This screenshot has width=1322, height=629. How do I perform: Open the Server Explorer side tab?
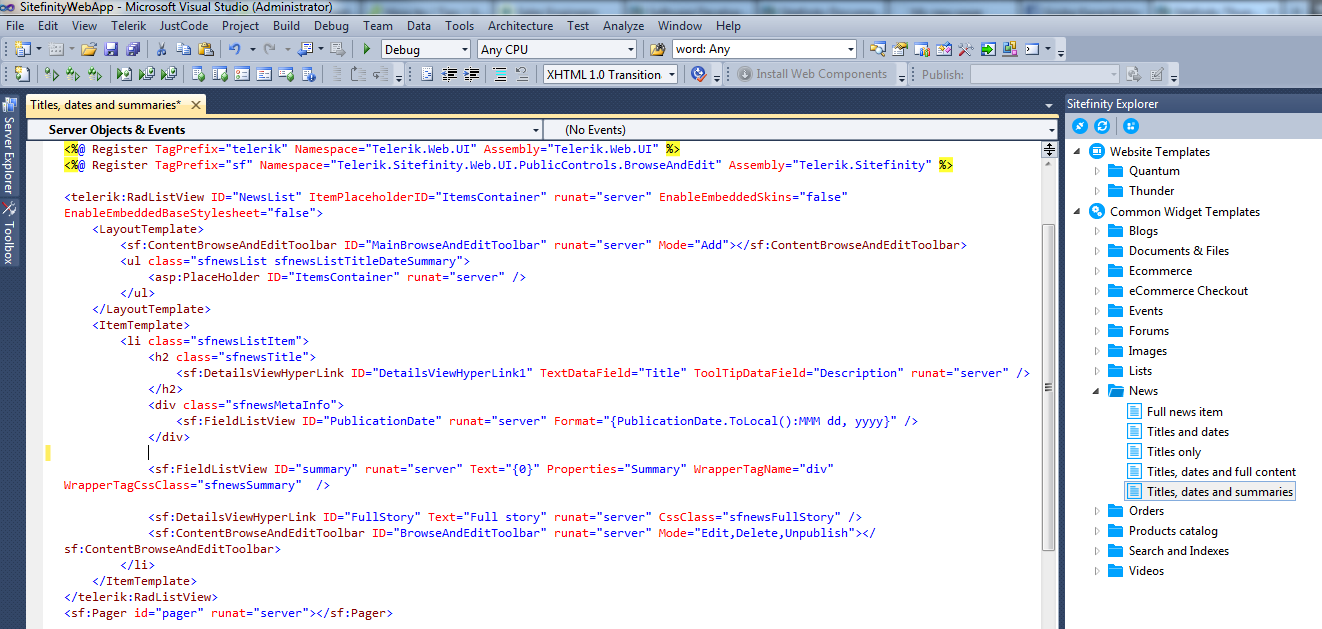(9, 145)
